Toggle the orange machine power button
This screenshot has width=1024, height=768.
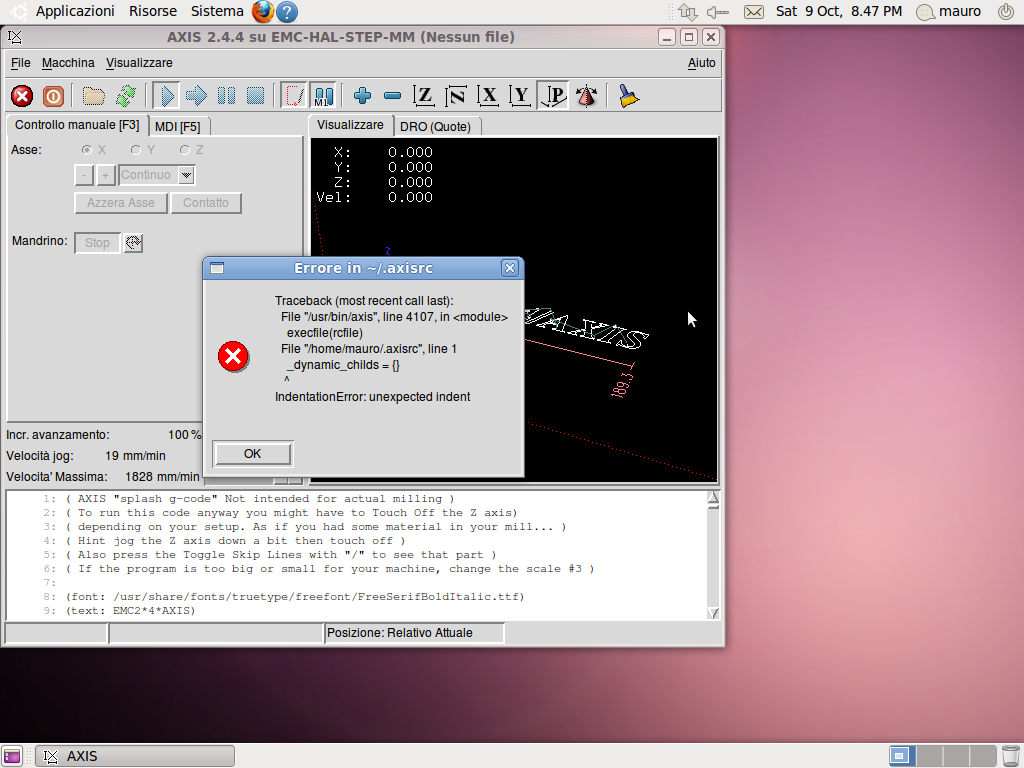(53, 96)
